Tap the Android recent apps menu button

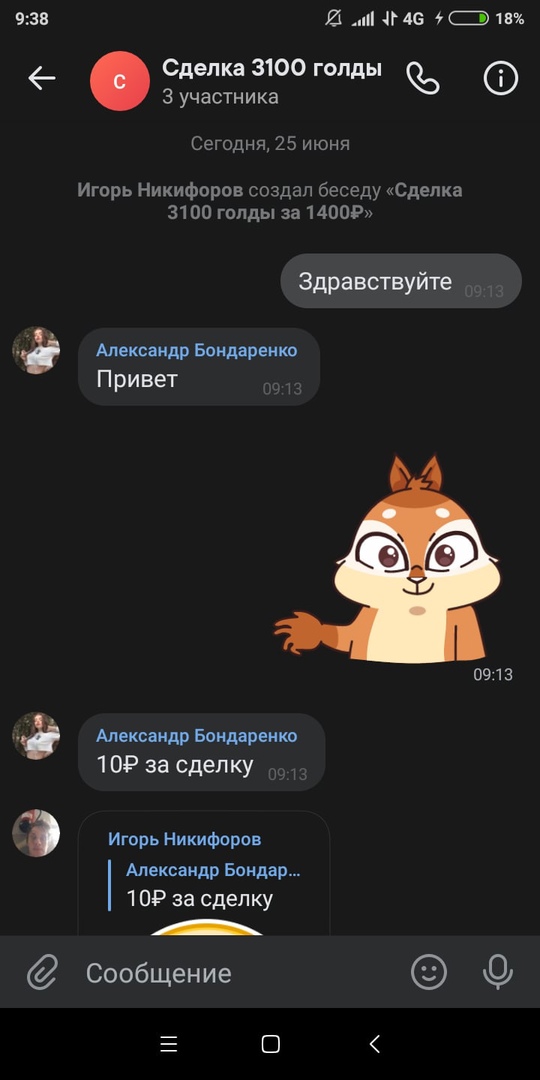pyautogui.click(x=169, y=1044)
